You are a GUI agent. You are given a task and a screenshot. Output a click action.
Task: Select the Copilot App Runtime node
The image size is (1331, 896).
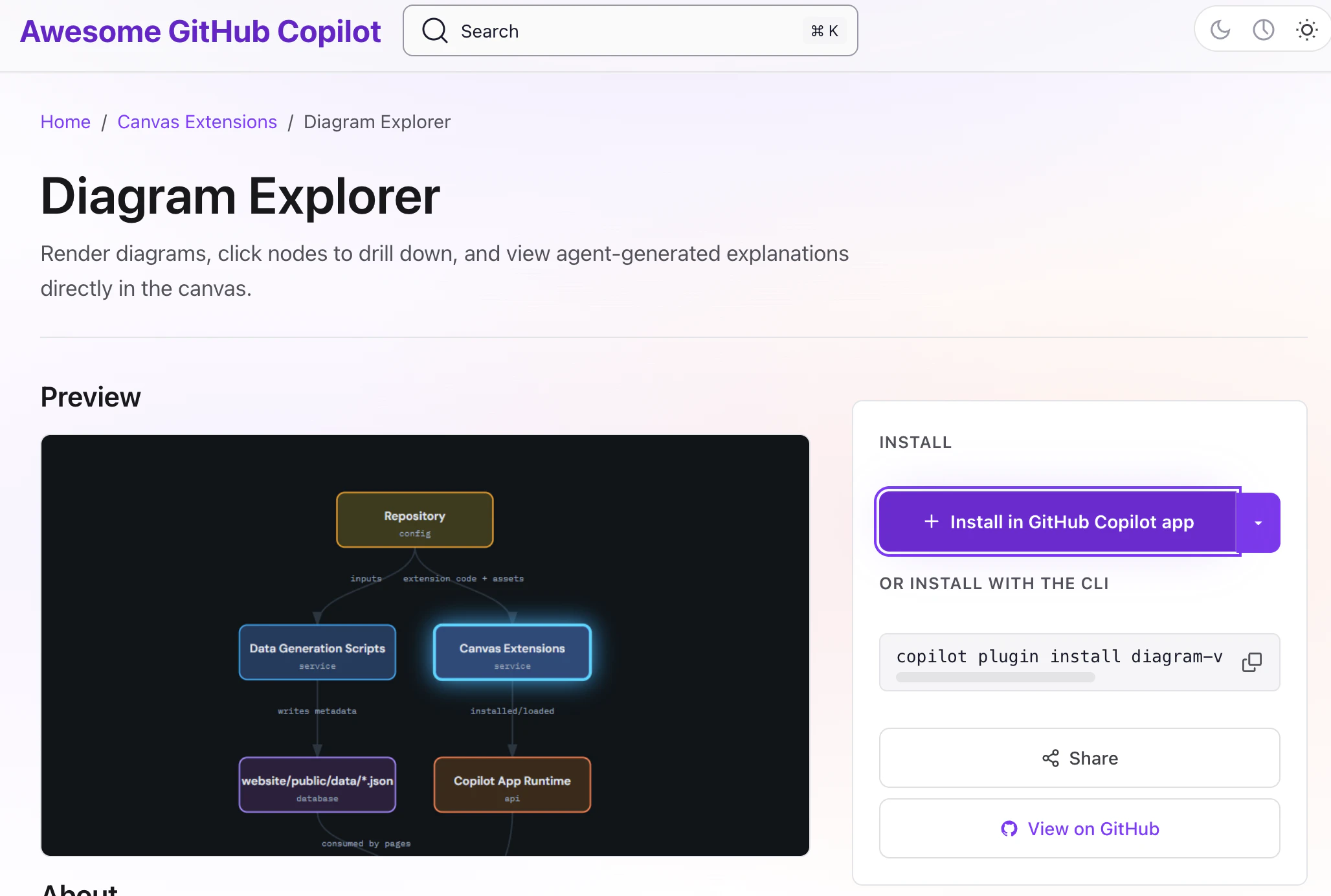pyautogui.click(x=512, y=785)
